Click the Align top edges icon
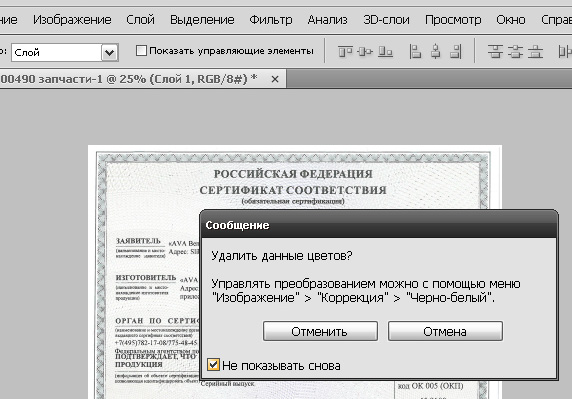This screenshot has height=399, width=572. [345, 51]
